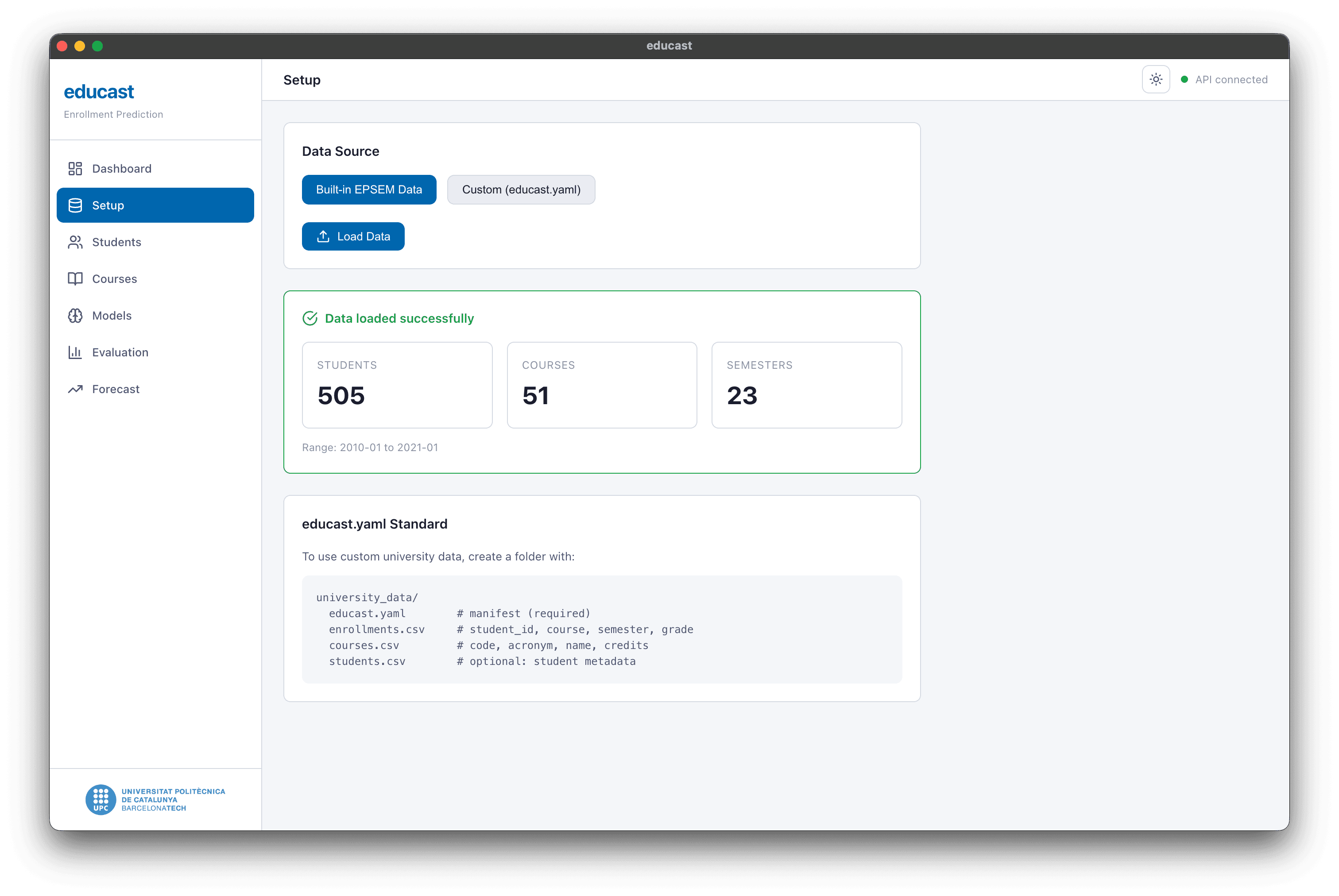This screenshot has width=1339, height=896.
Task: Click the 'Enrollment Prediction' subtitle
Action: pos(113,114)
